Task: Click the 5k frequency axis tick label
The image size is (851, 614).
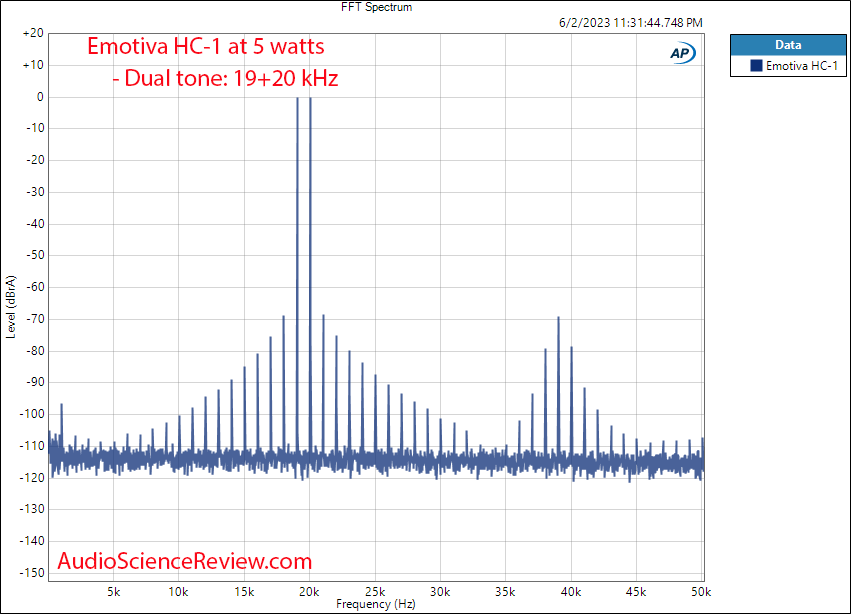Action: coord(113,592)
